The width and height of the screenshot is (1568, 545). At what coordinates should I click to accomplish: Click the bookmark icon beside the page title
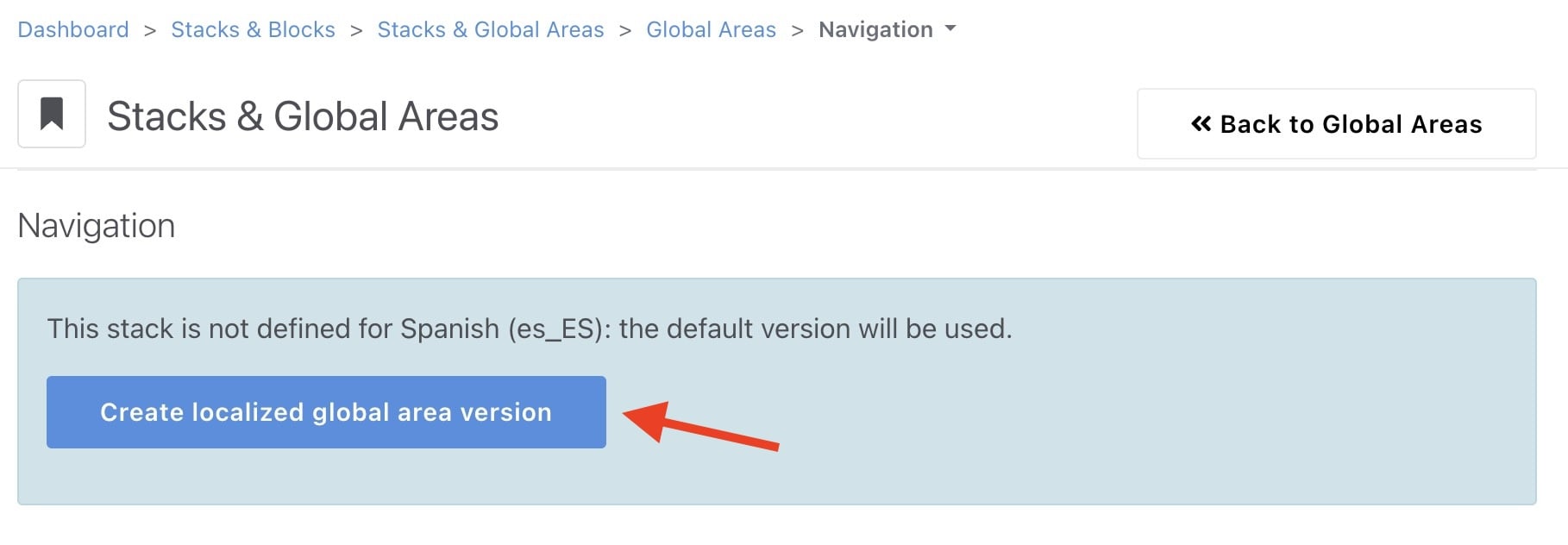click(52, 114)
